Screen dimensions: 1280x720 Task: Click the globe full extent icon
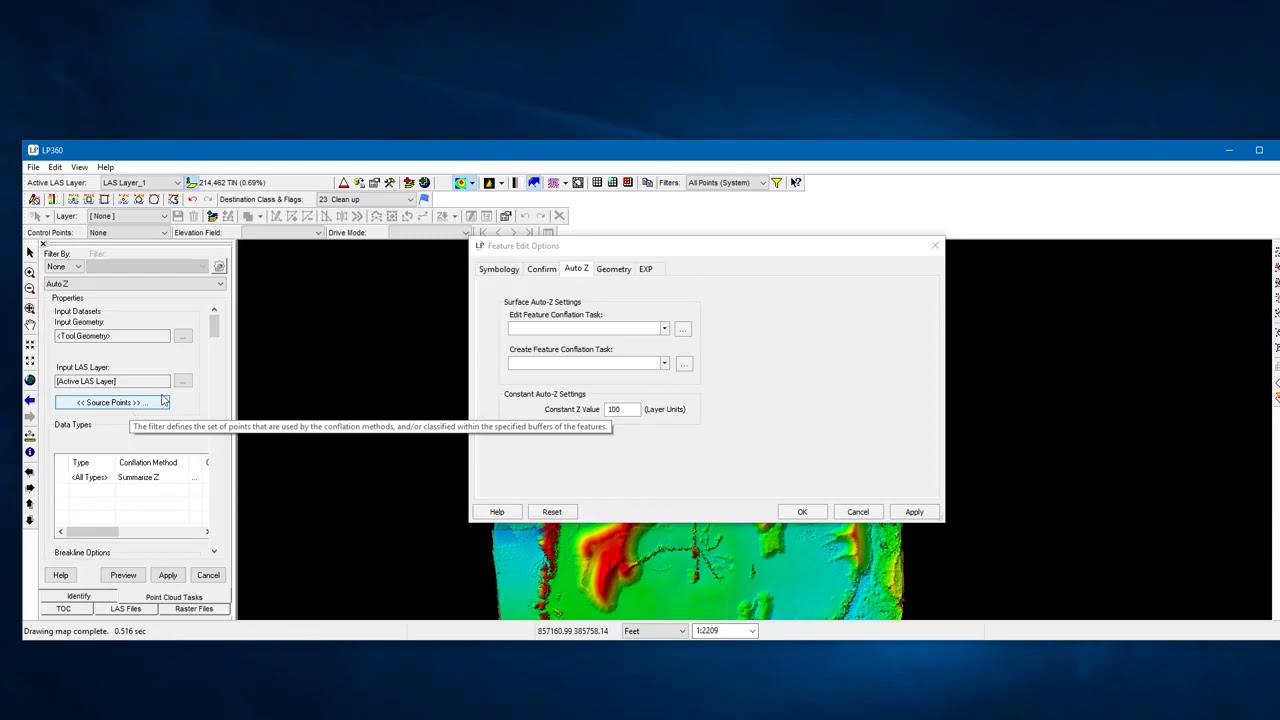point(30,380)
